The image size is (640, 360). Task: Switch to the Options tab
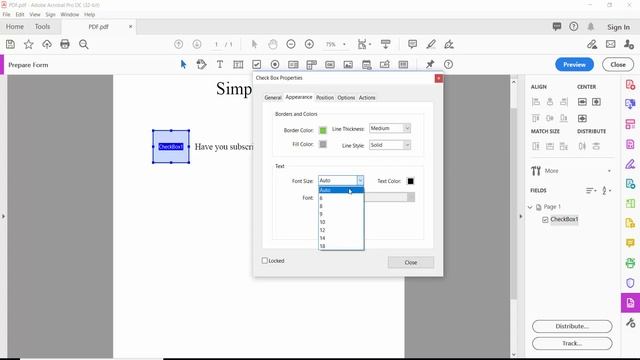346,98
